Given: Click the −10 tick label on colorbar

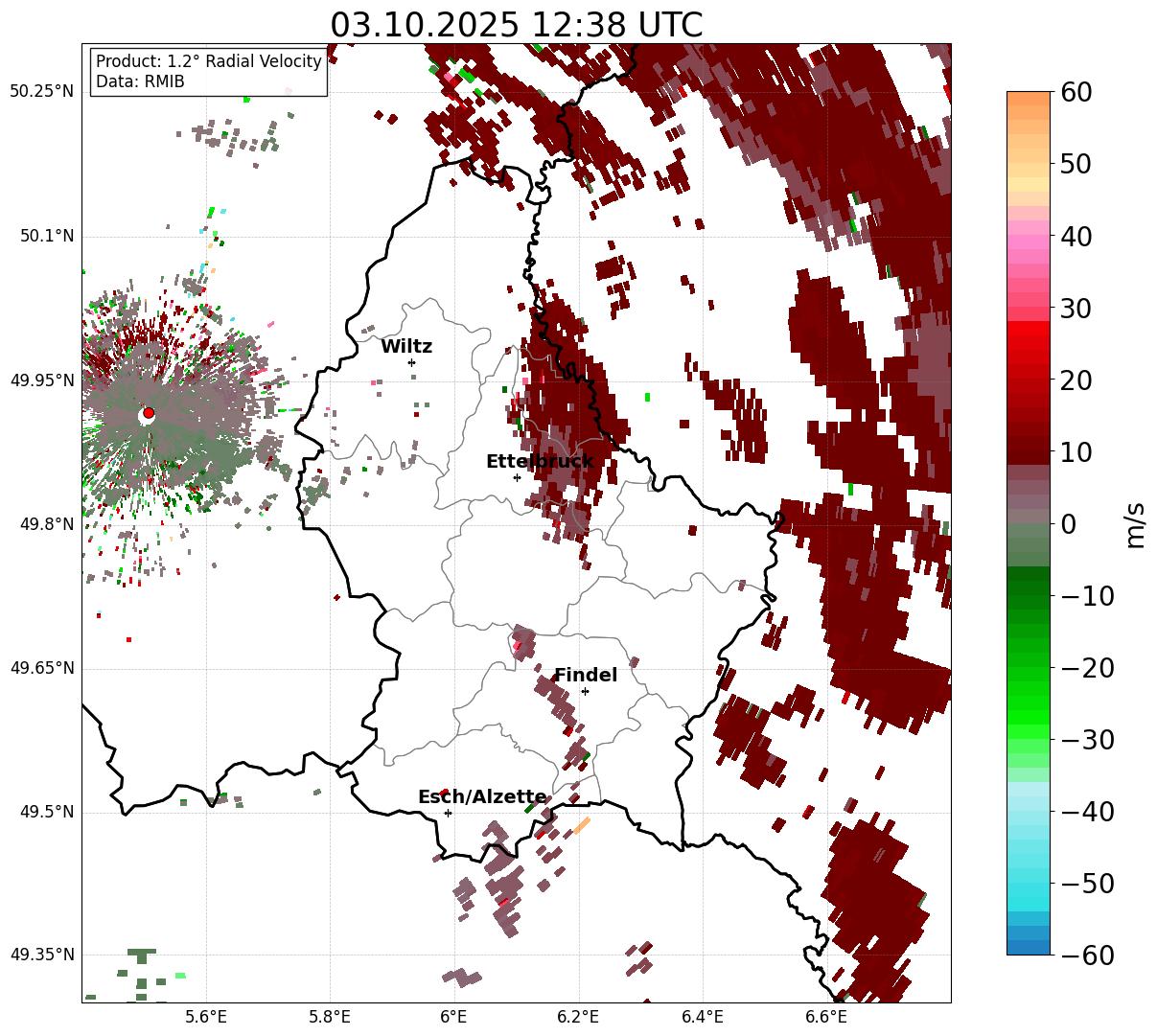Looking at the screenshot, I should 1087,595.
